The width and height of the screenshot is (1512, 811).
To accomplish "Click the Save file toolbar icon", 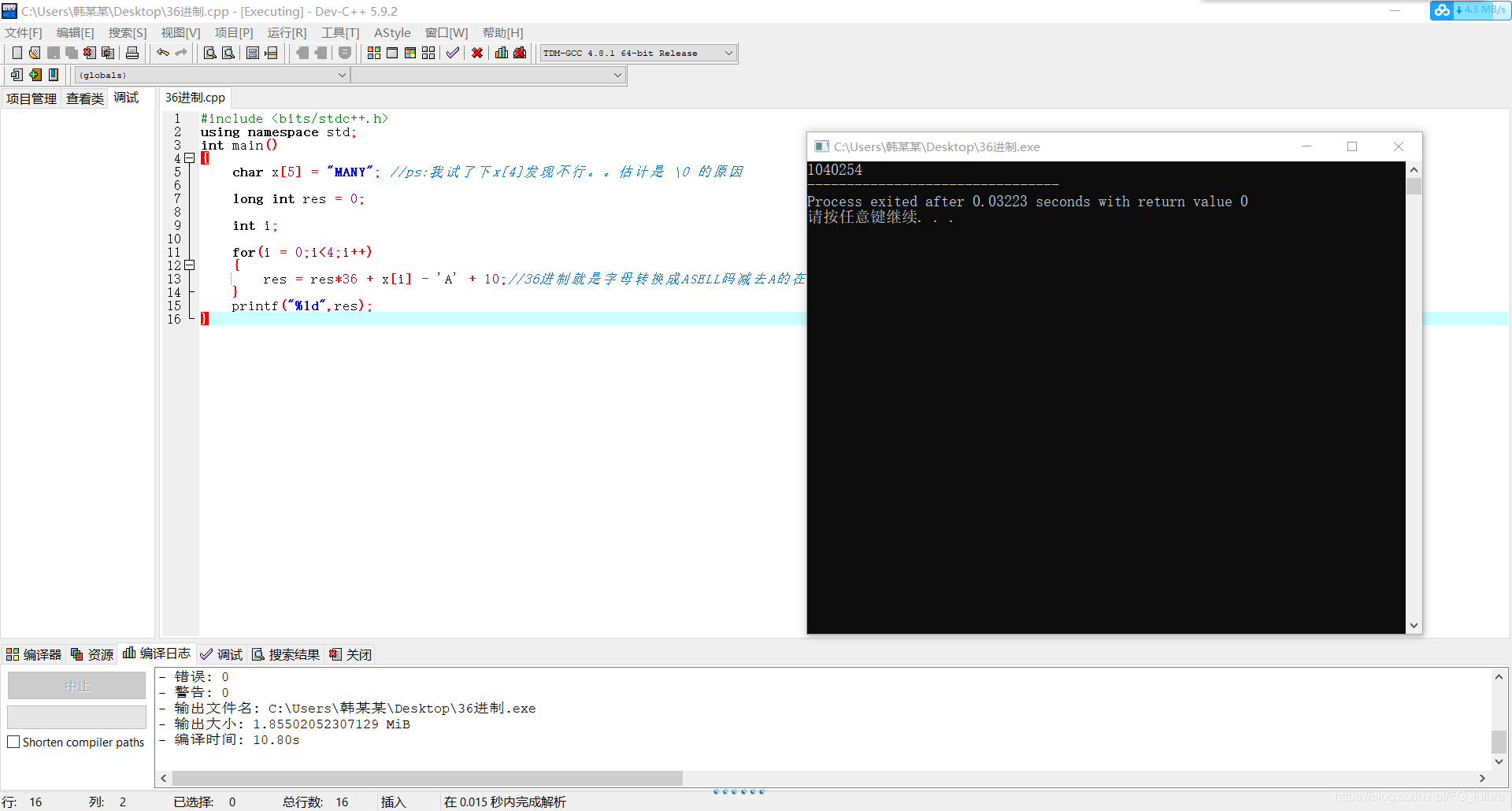I will coord(54,53).
